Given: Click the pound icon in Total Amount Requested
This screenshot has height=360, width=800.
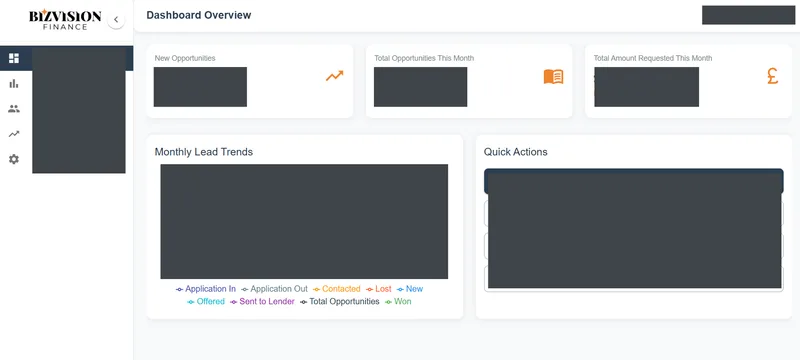Looking at the screenshot, I should point(772,76).
